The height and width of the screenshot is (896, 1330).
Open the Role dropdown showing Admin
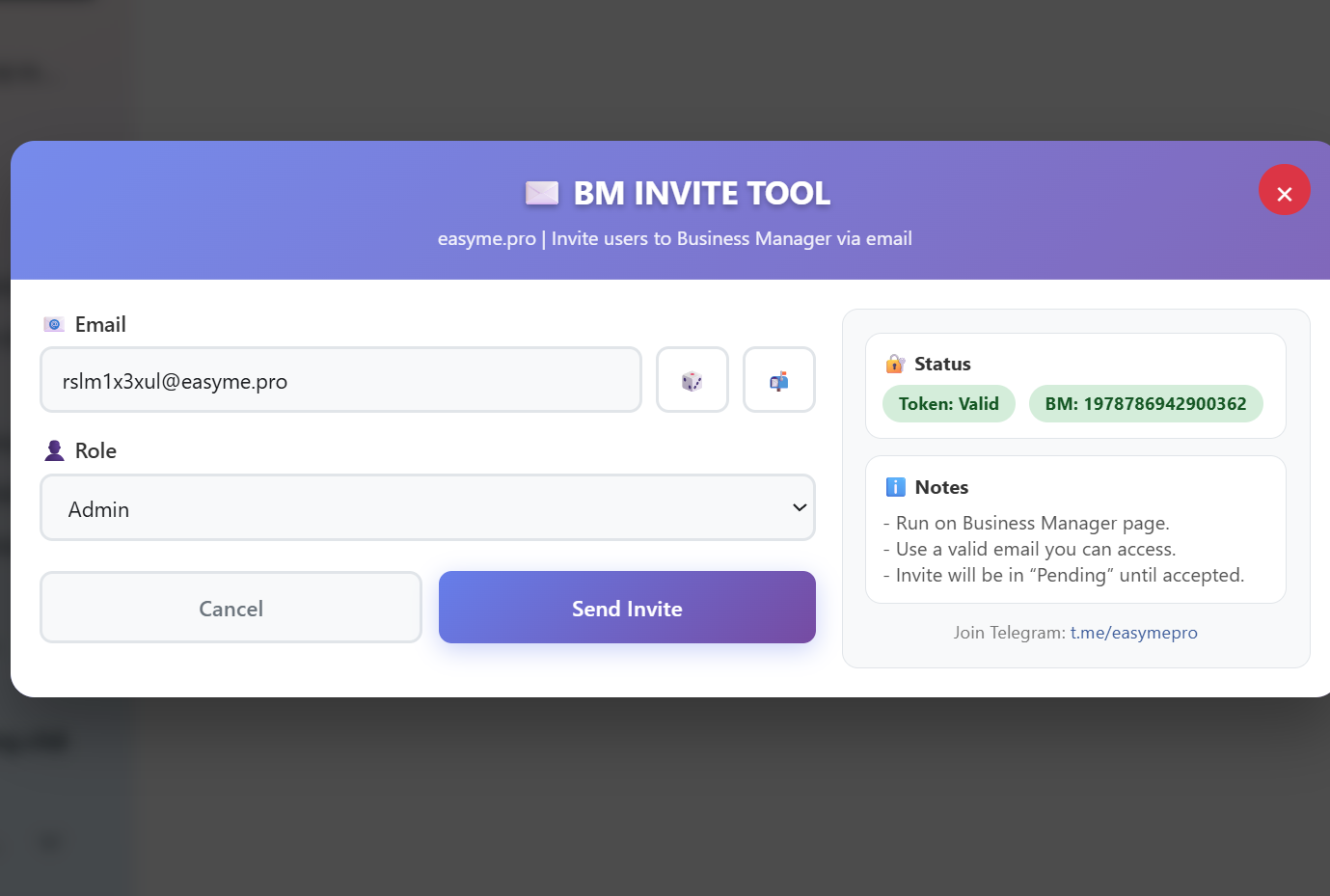click(426, 507)
